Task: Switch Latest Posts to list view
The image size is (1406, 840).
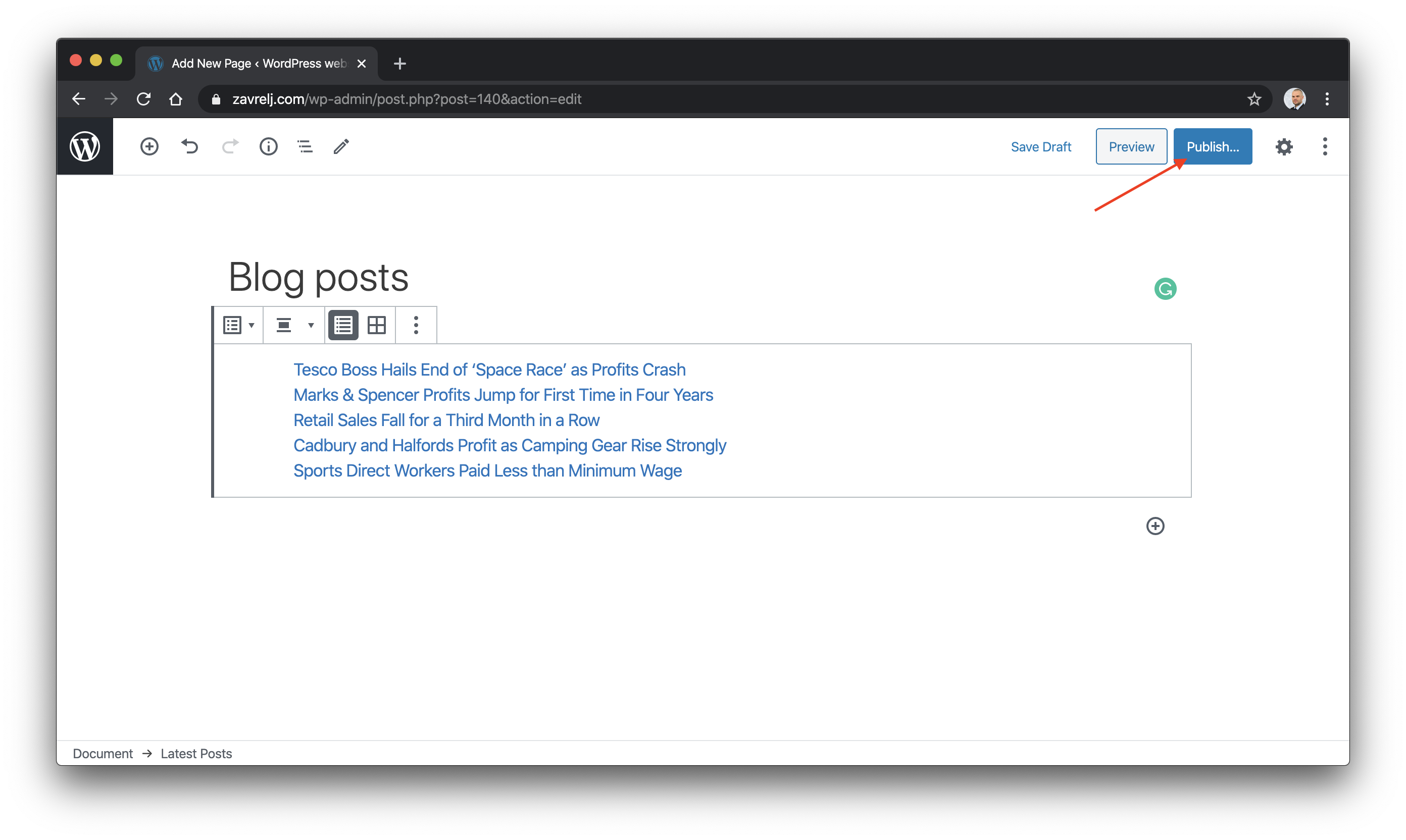Action: point(343,325)
